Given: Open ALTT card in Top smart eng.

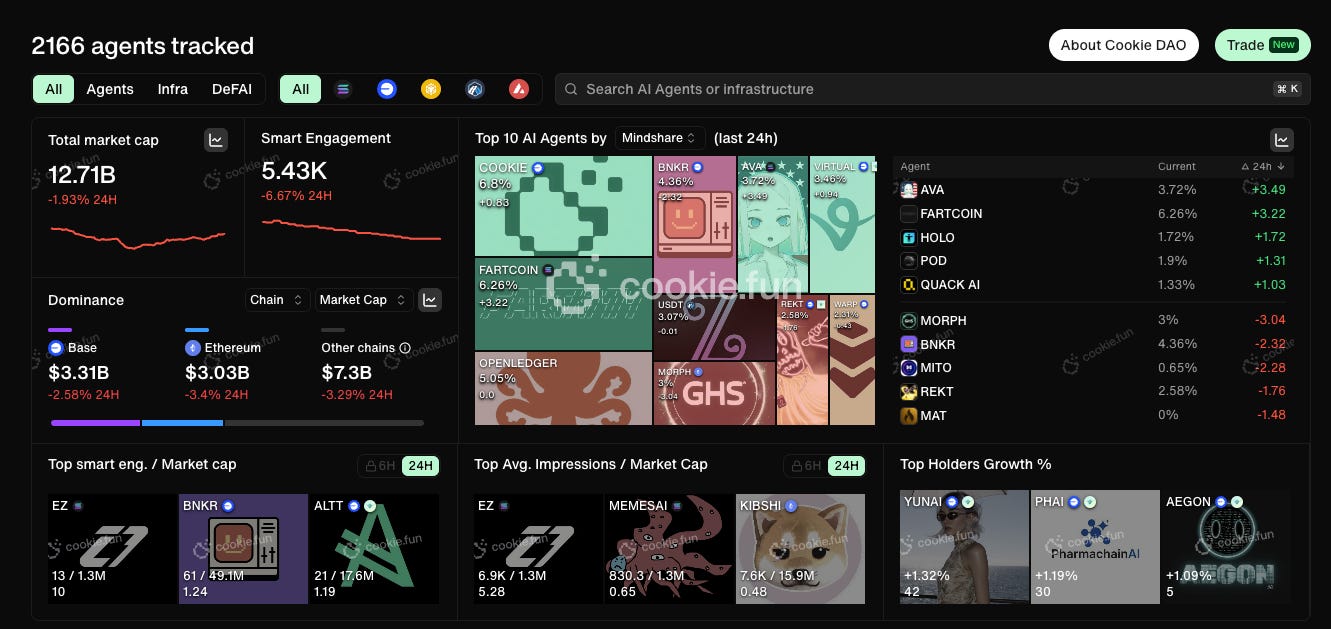Looking at the screenshot, I should [374, 548].
